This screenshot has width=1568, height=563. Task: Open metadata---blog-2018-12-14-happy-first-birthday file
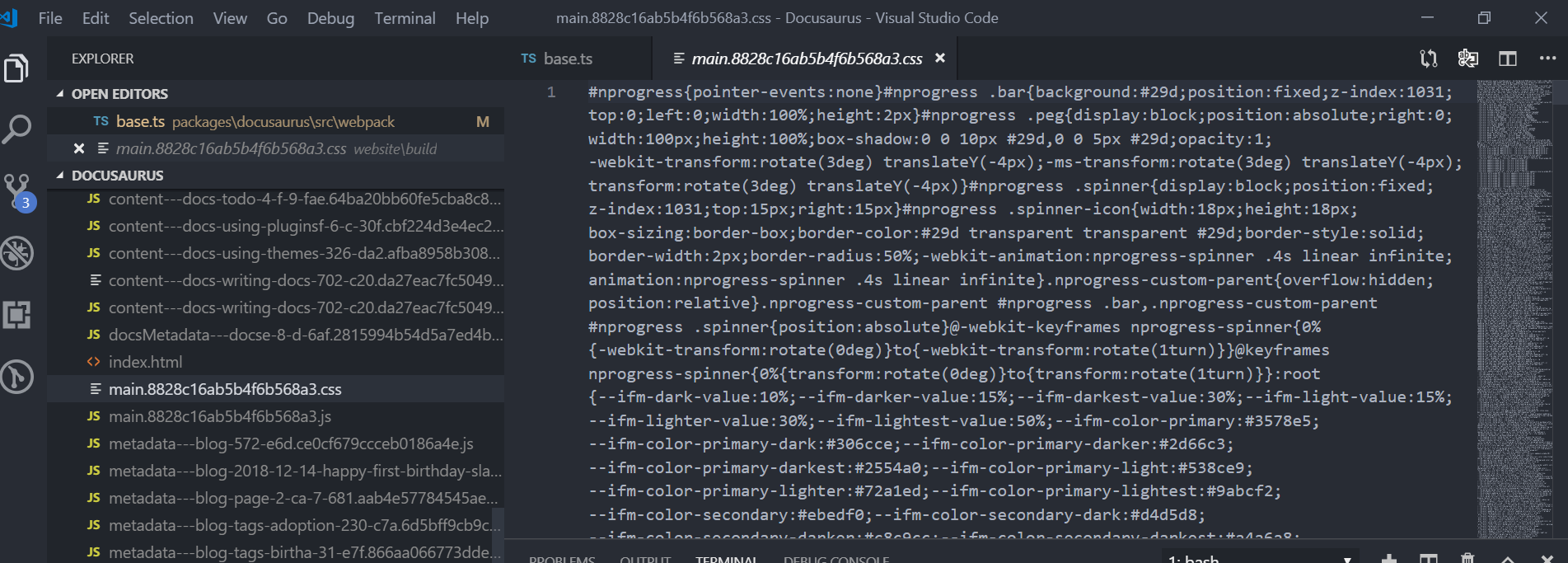point(276,471)
